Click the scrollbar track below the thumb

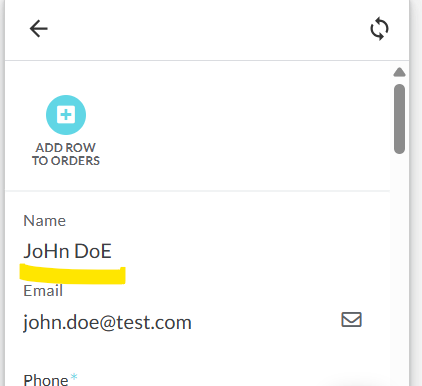[399, 267]
